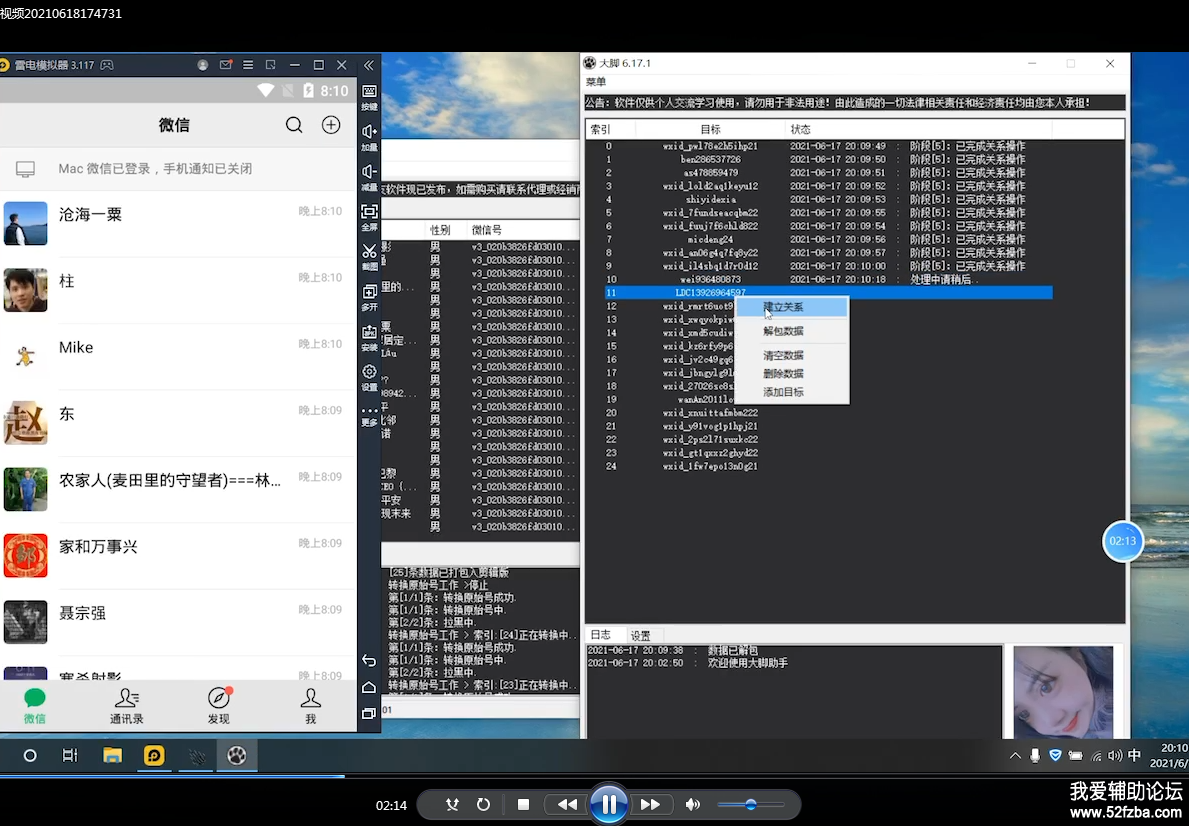Select 添加目标 in the context menu

click(792, 392)
